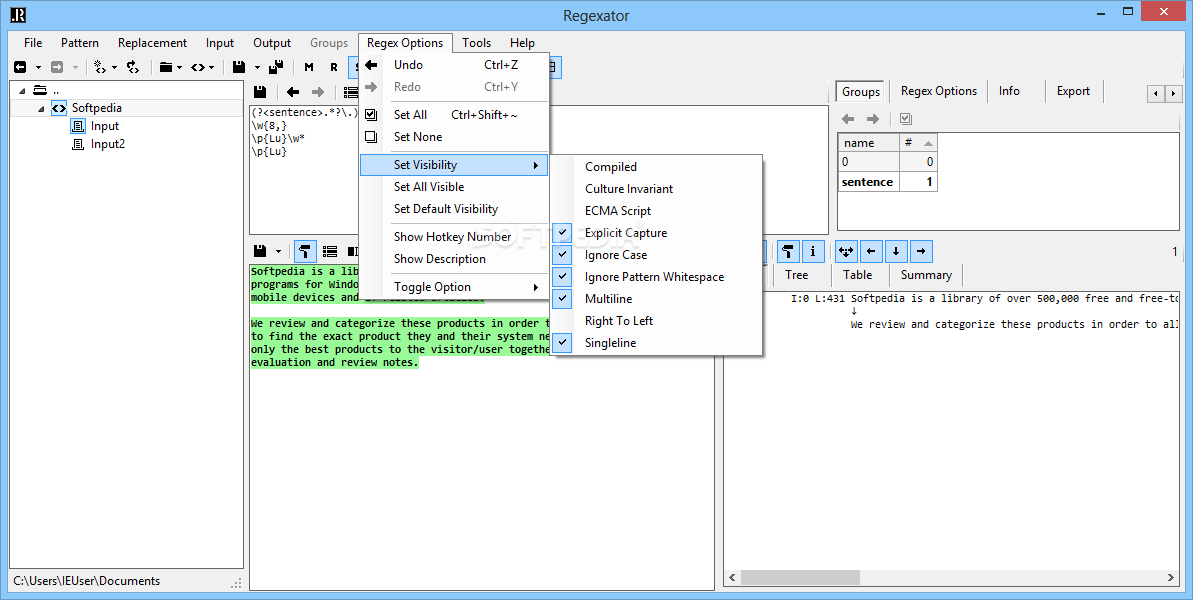Switch to the Export tab
The height and width of the screenshot is (600, 1193).
tap(1073, 91)
